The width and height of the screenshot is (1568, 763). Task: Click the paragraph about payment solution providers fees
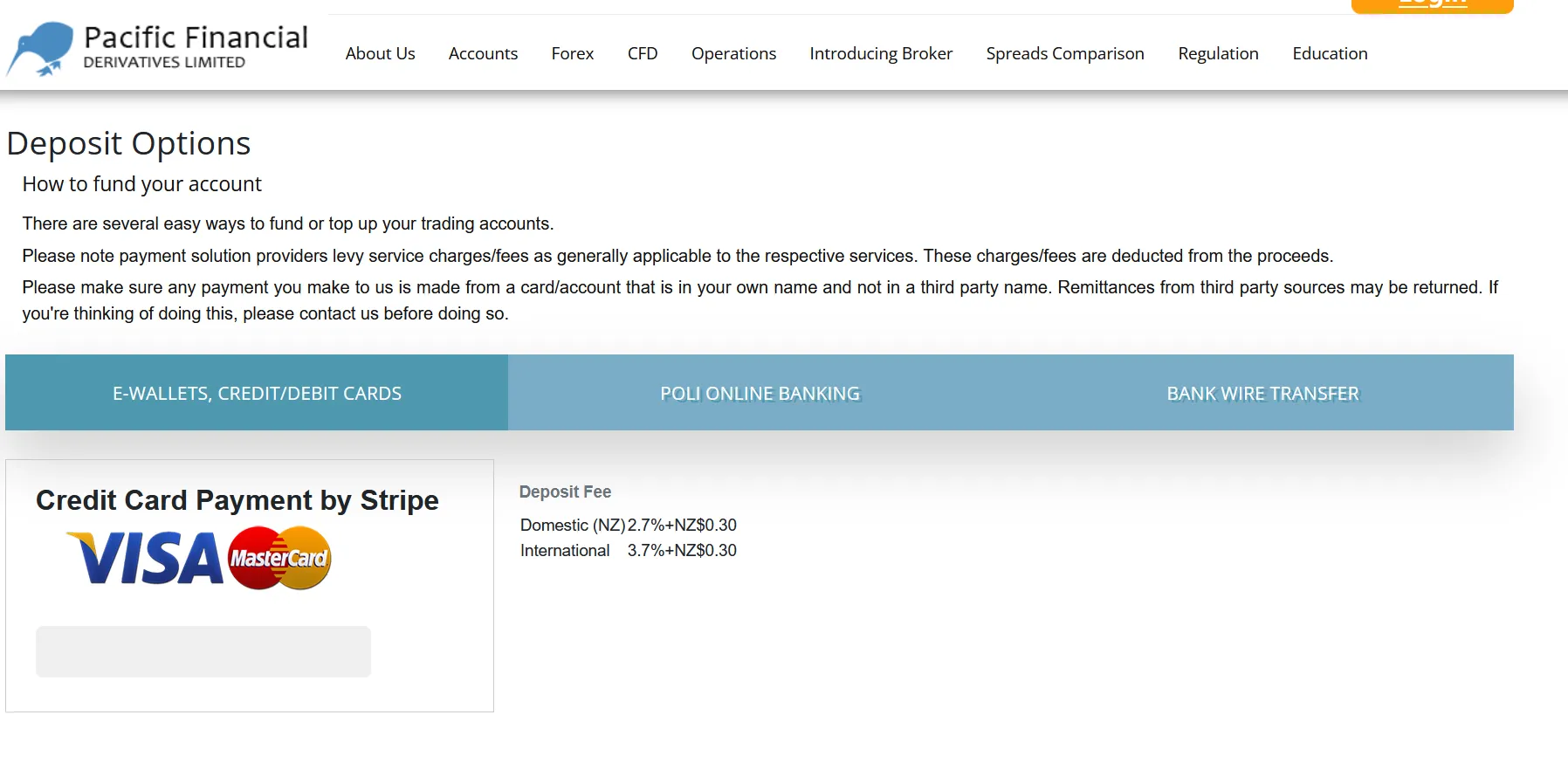coord(677,256)
